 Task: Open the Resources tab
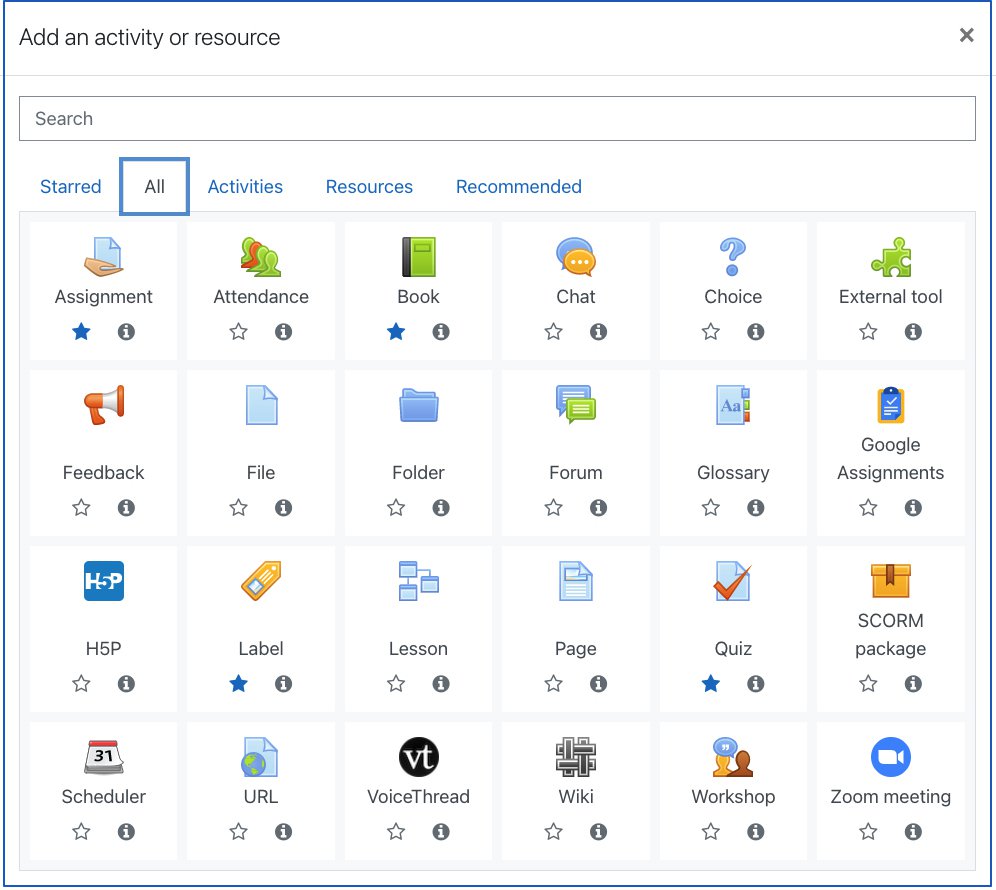[x=369, y=187]
